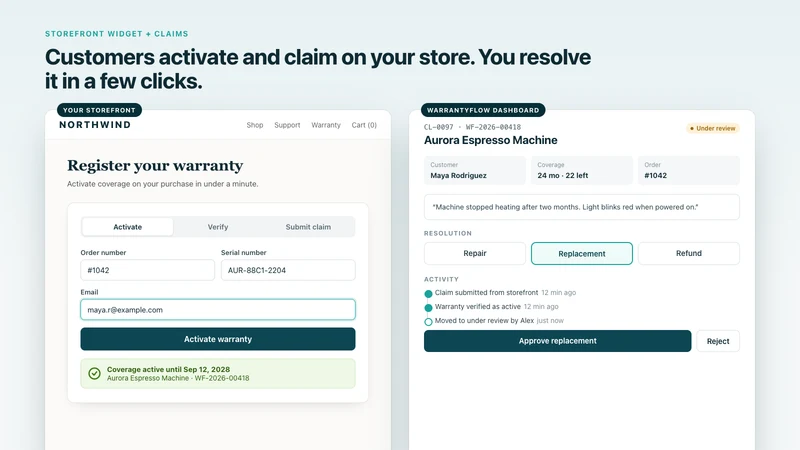Open the Support link in storefront nav
Screen dimensions: 800x450
(287, 125)
